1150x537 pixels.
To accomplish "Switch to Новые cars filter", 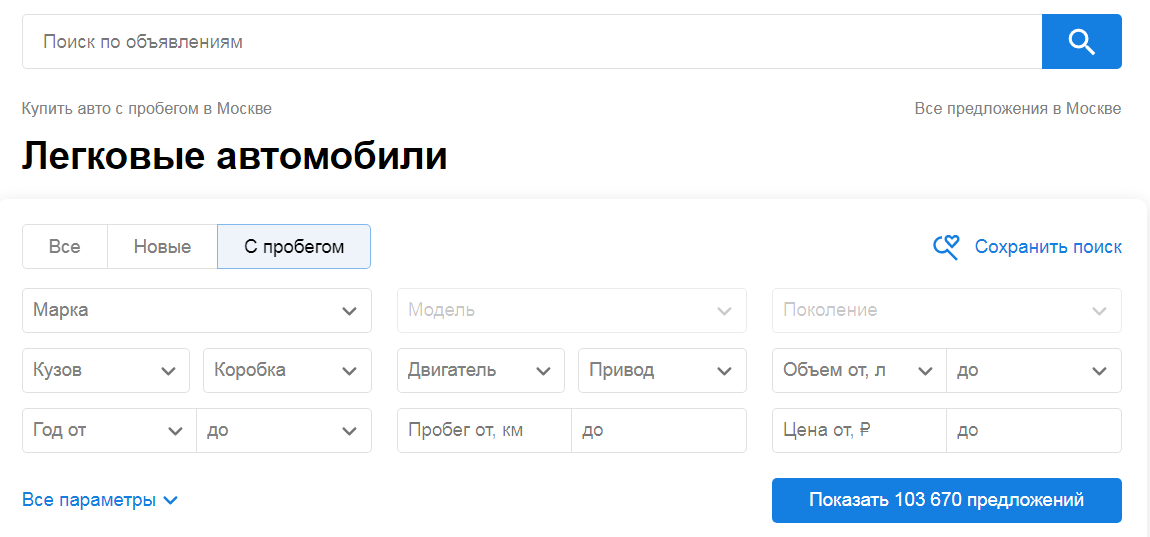I will (x=162, y=247).
